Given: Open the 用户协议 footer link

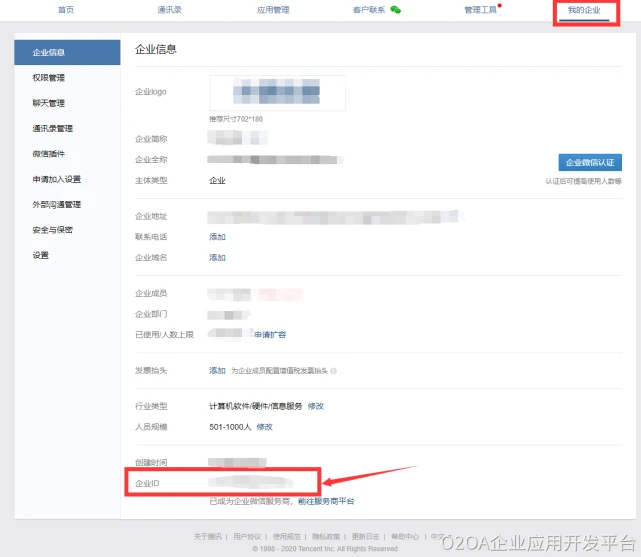Looking at the screenshot, I should point(247,536).
